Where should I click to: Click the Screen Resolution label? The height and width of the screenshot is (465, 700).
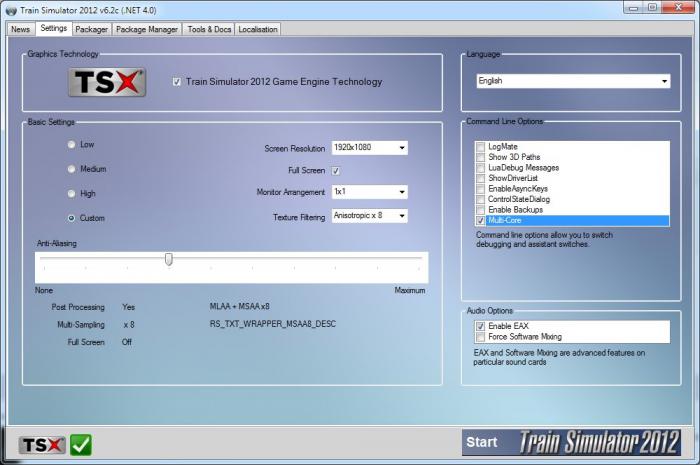click(295, 149)
